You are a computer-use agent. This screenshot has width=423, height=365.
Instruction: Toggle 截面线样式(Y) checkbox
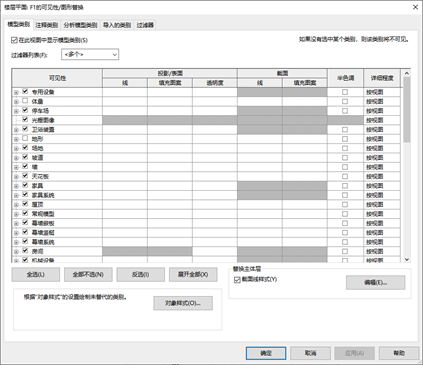pos(237,280)
